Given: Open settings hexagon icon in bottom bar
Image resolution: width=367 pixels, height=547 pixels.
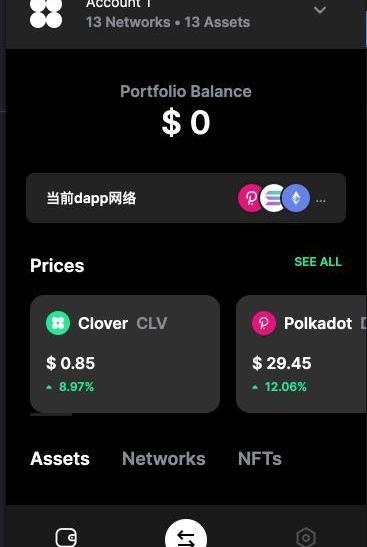Looking at the screenshot, I should (x=306, y=538).
